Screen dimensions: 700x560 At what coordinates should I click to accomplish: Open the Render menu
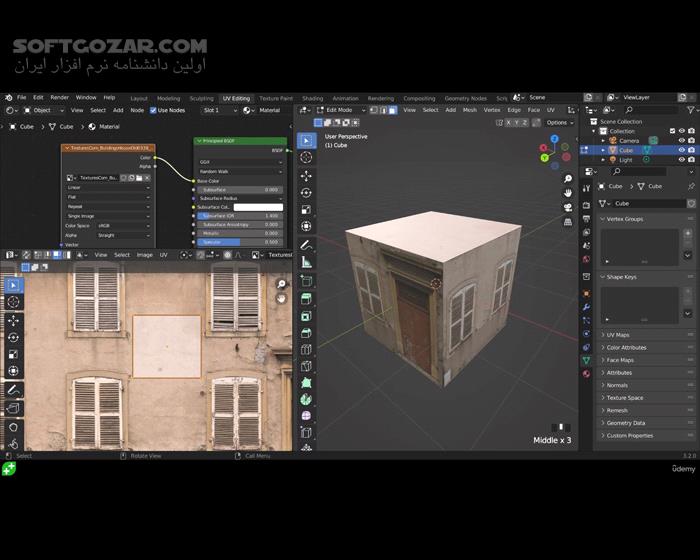pos(60,98)
